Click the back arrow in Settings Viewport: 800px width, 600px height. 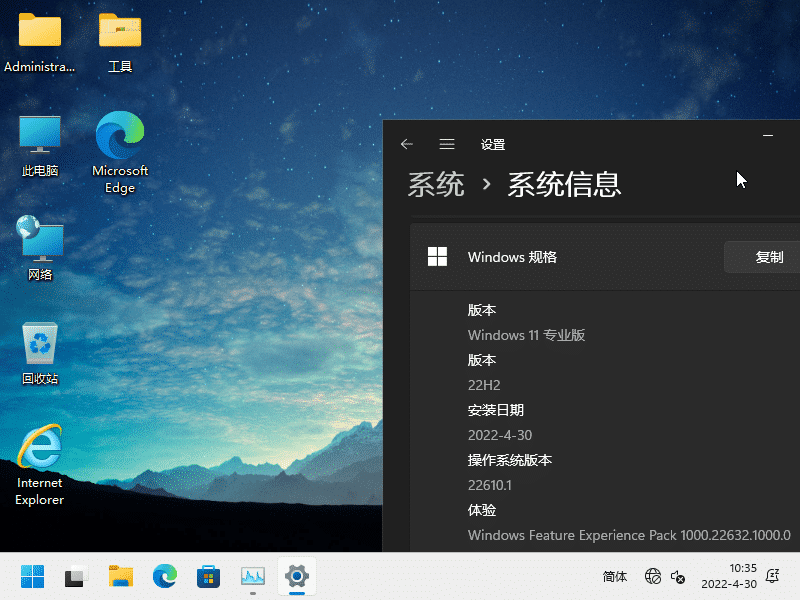406,144
